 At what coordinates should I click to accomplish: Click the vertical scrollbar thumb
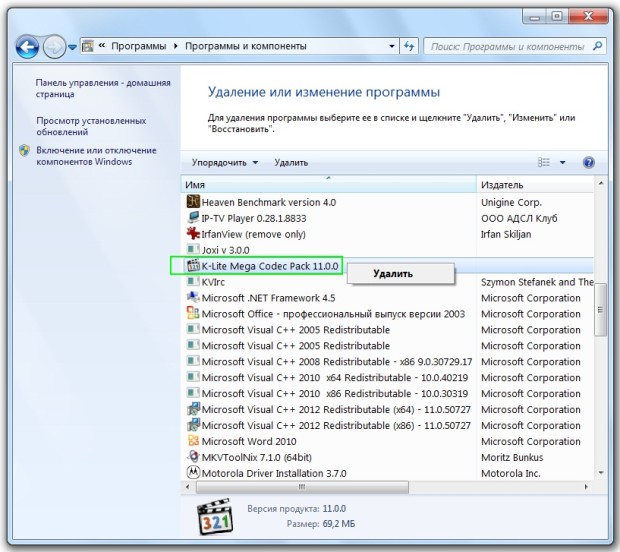[x=601, y=310]
